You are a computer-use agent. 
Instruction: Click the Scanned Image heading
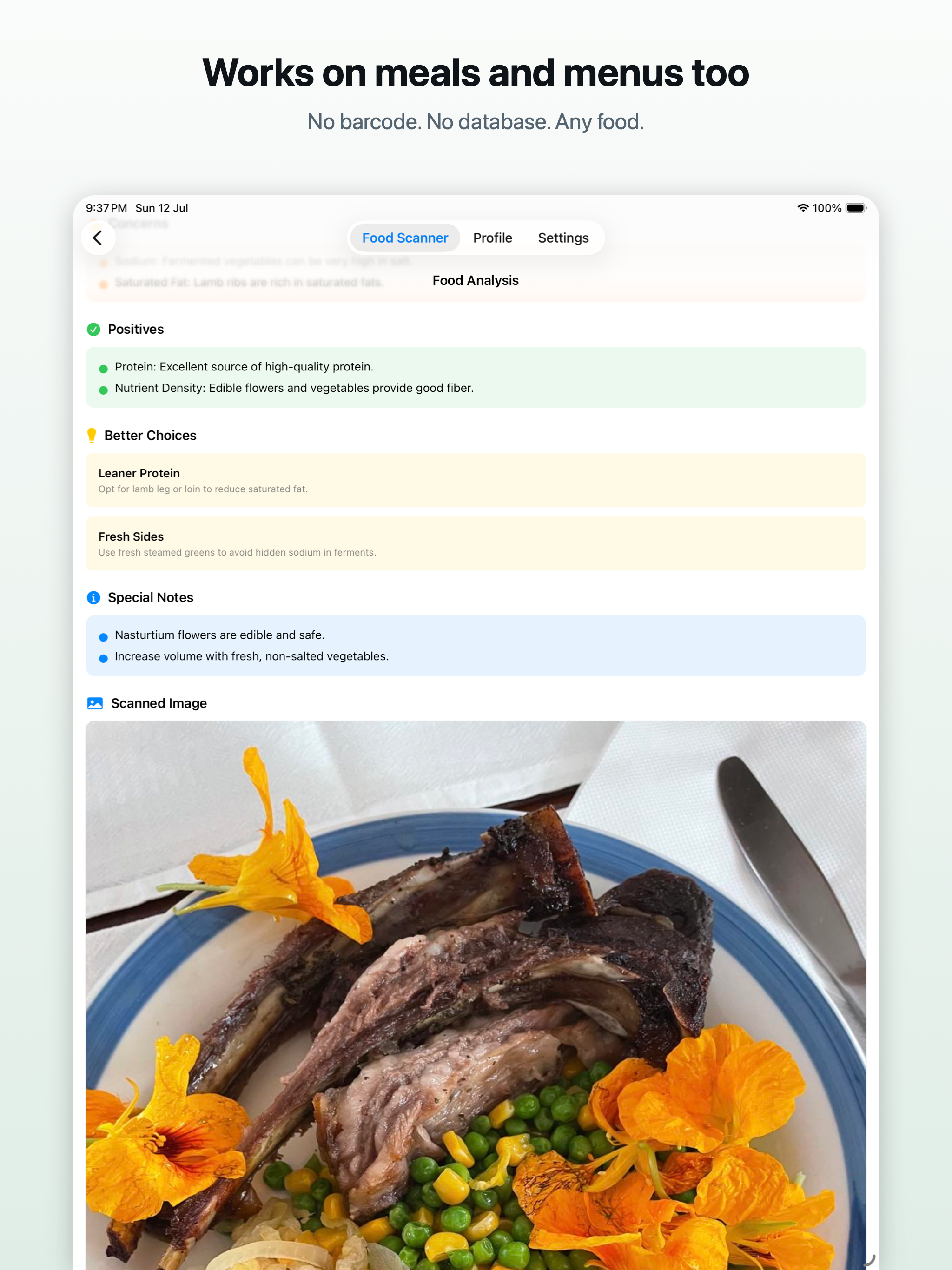point(159,703)
